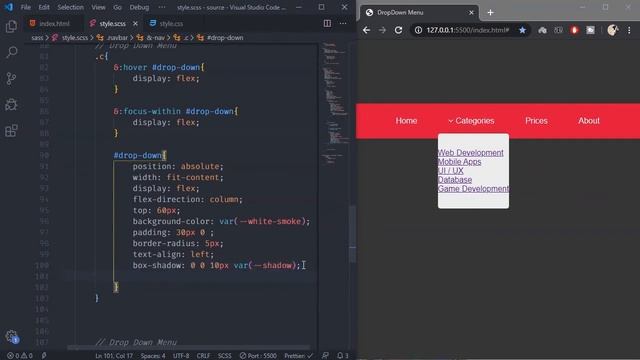Screen dimensions: 640x360
Task: Open the Chrome profile avatar
Action: [613, 30]
